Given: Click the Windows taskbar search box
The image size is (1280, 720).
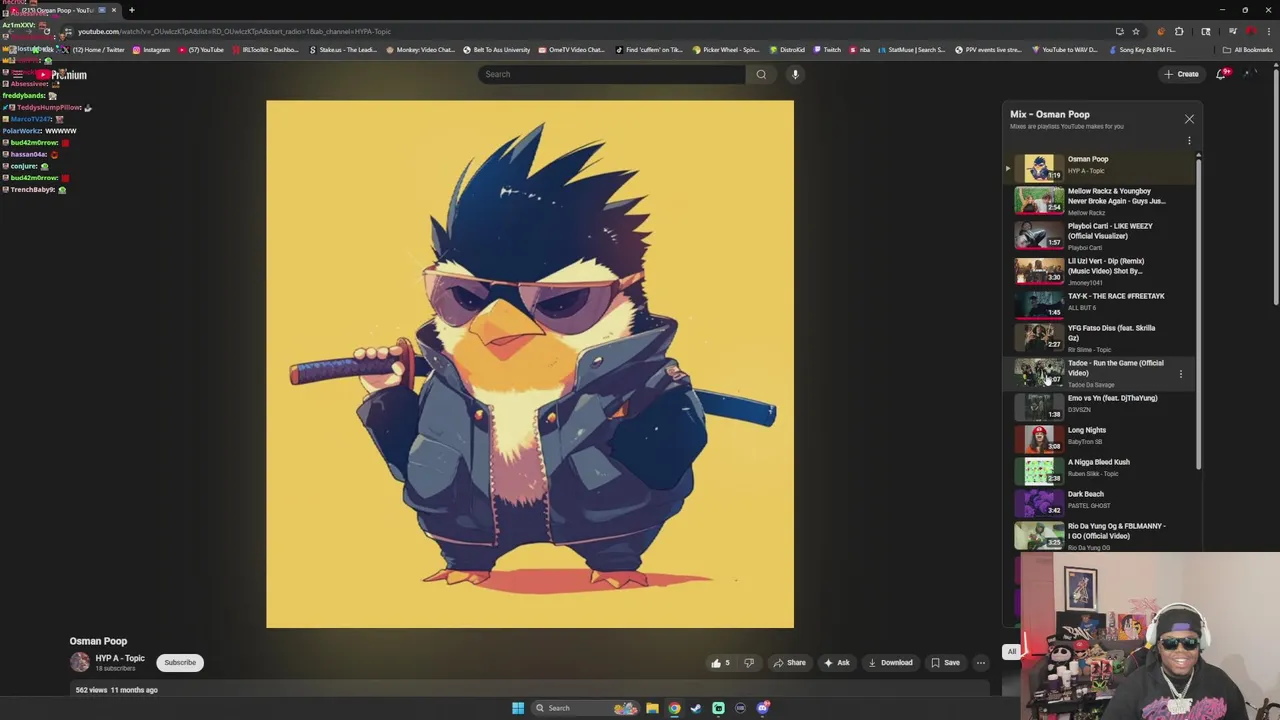Looking at the screenshot, I should [585, 708].
